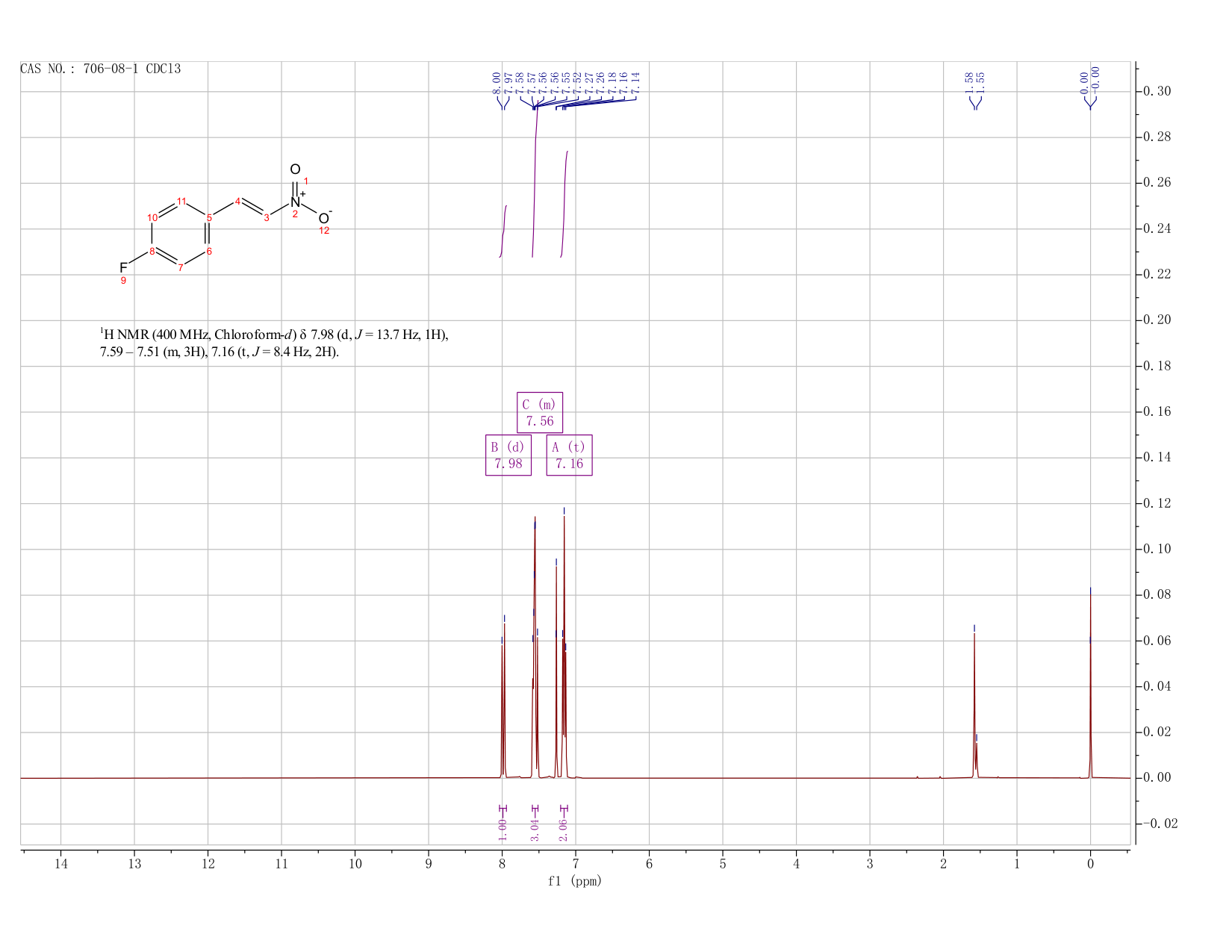This screenshot has width=1232, height=952.
Task: Click the 'f1 (ppm)' axis title
Action: [x=575, y=881]
